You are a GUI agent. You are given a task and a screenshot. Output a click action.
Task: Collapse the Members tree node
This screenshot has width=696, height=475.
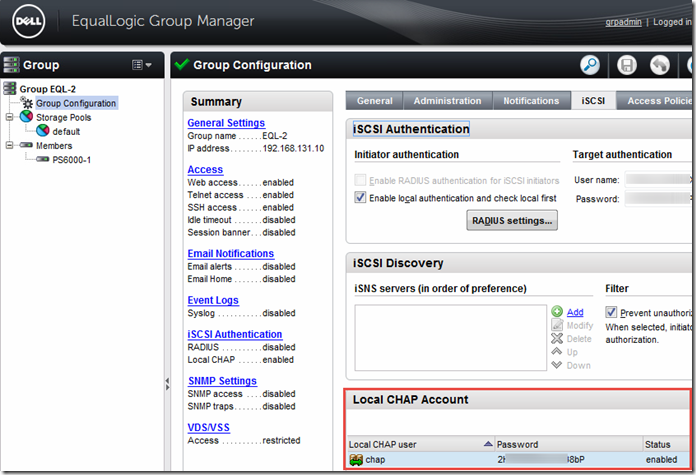coord(10,146)
